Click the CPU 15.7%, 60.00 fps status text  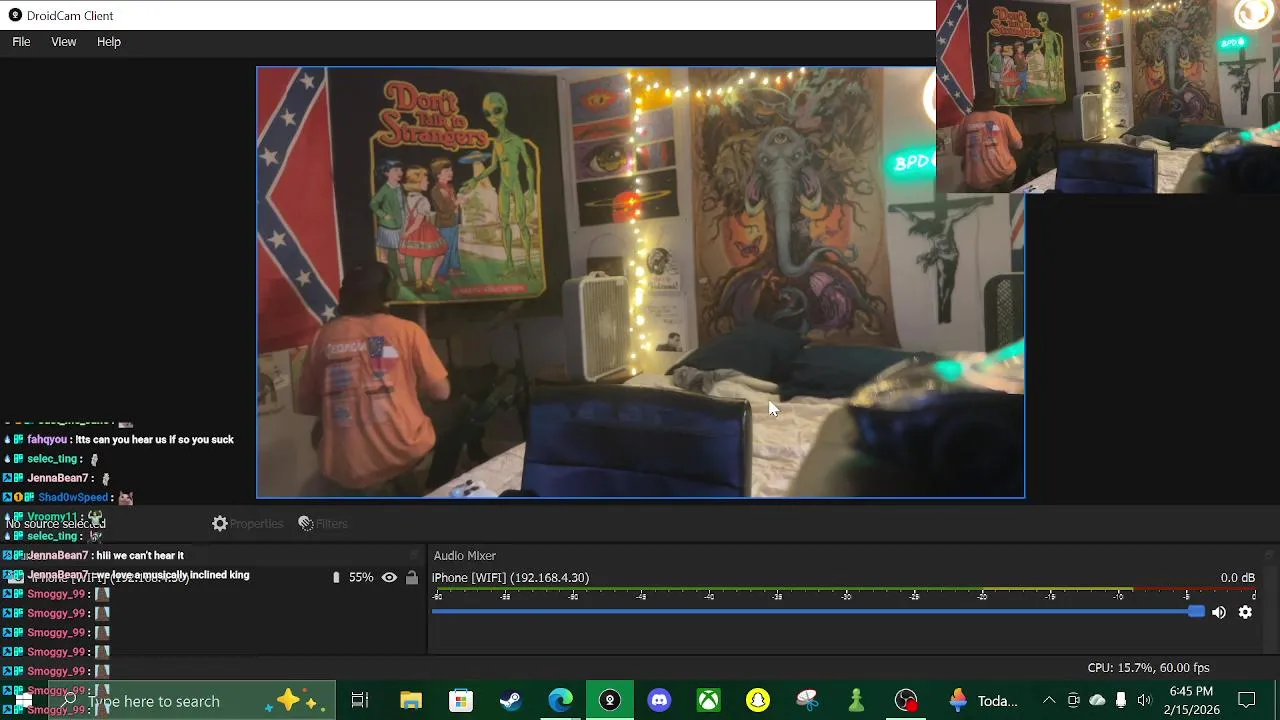click(1148, 668)
